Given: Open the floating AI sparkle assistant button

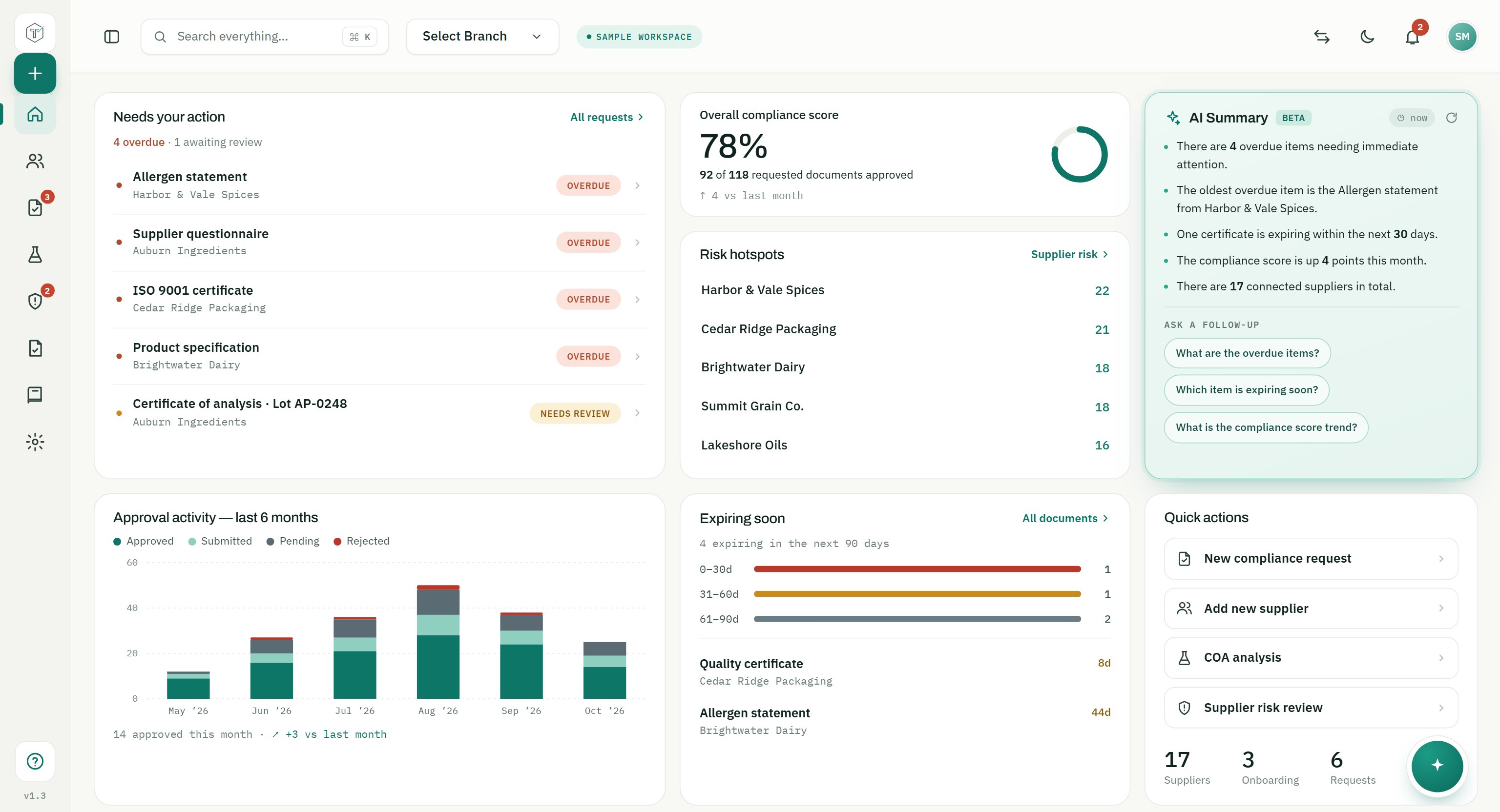Looking at the screenshot, I should [1437, 766].
